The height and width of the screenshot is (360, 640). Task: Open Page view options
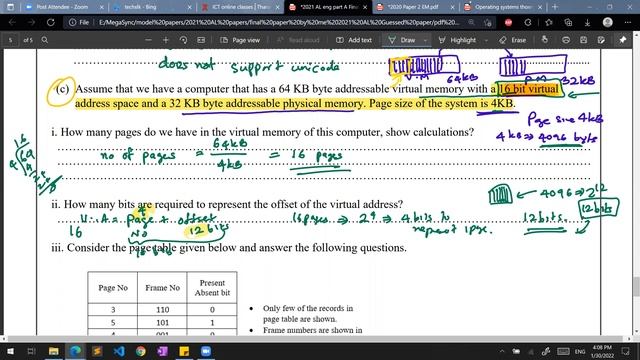pyautogui.click(x=240, y=40)
